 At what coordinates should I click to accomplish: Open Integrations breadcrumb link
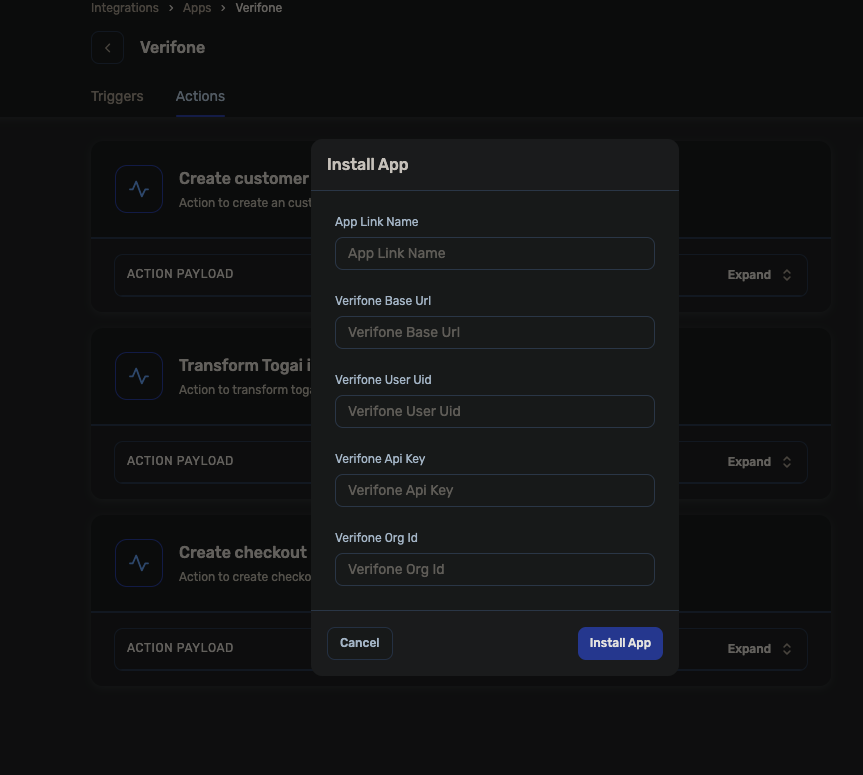coord(124,8)
